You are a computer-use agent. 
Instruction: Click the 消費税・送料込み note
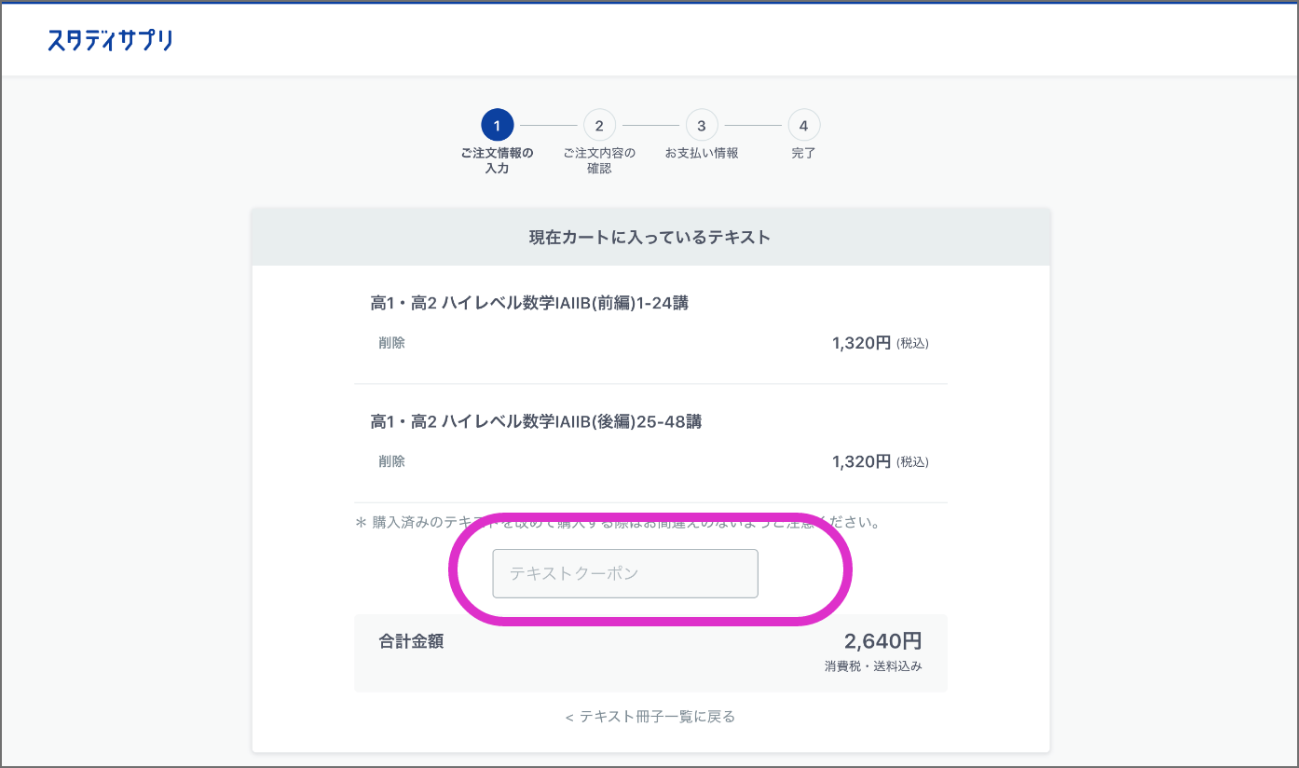pos(873,666)
